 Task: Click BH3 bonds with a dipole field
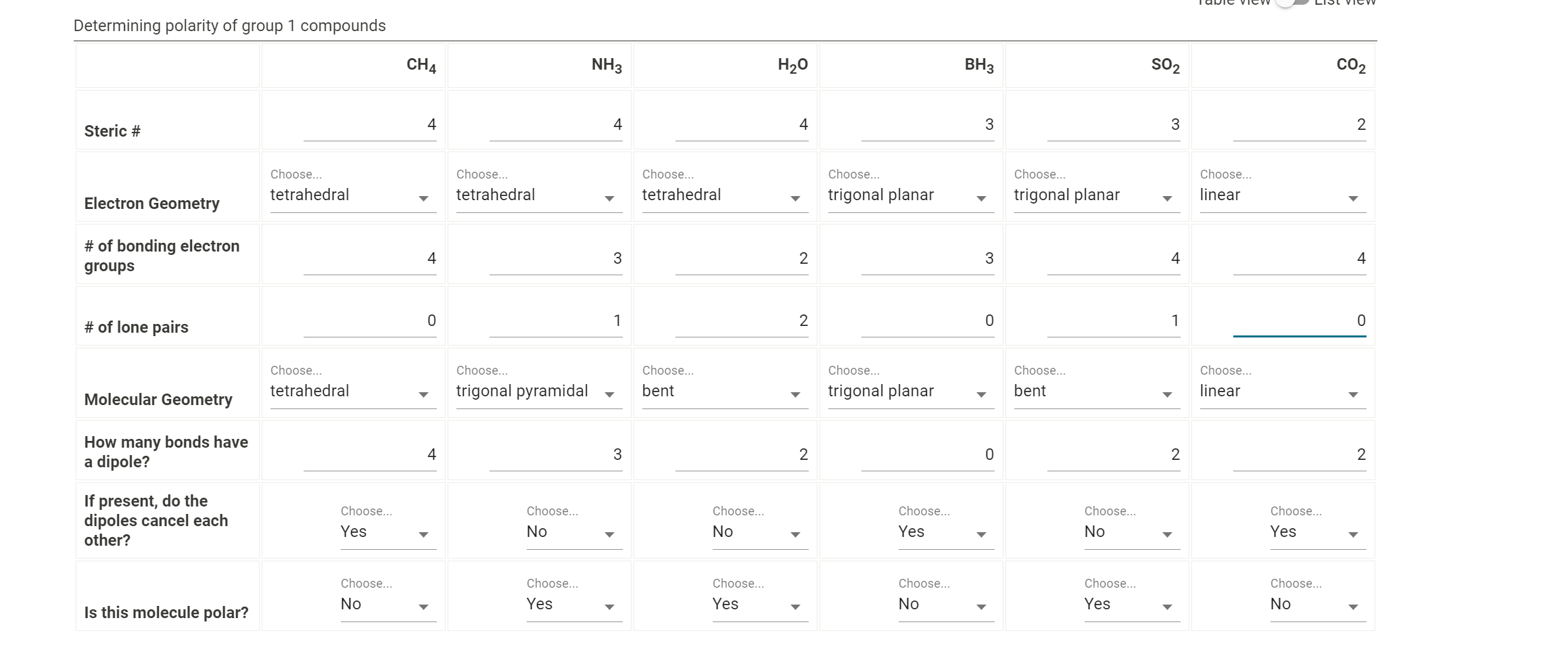pos(928,455)
